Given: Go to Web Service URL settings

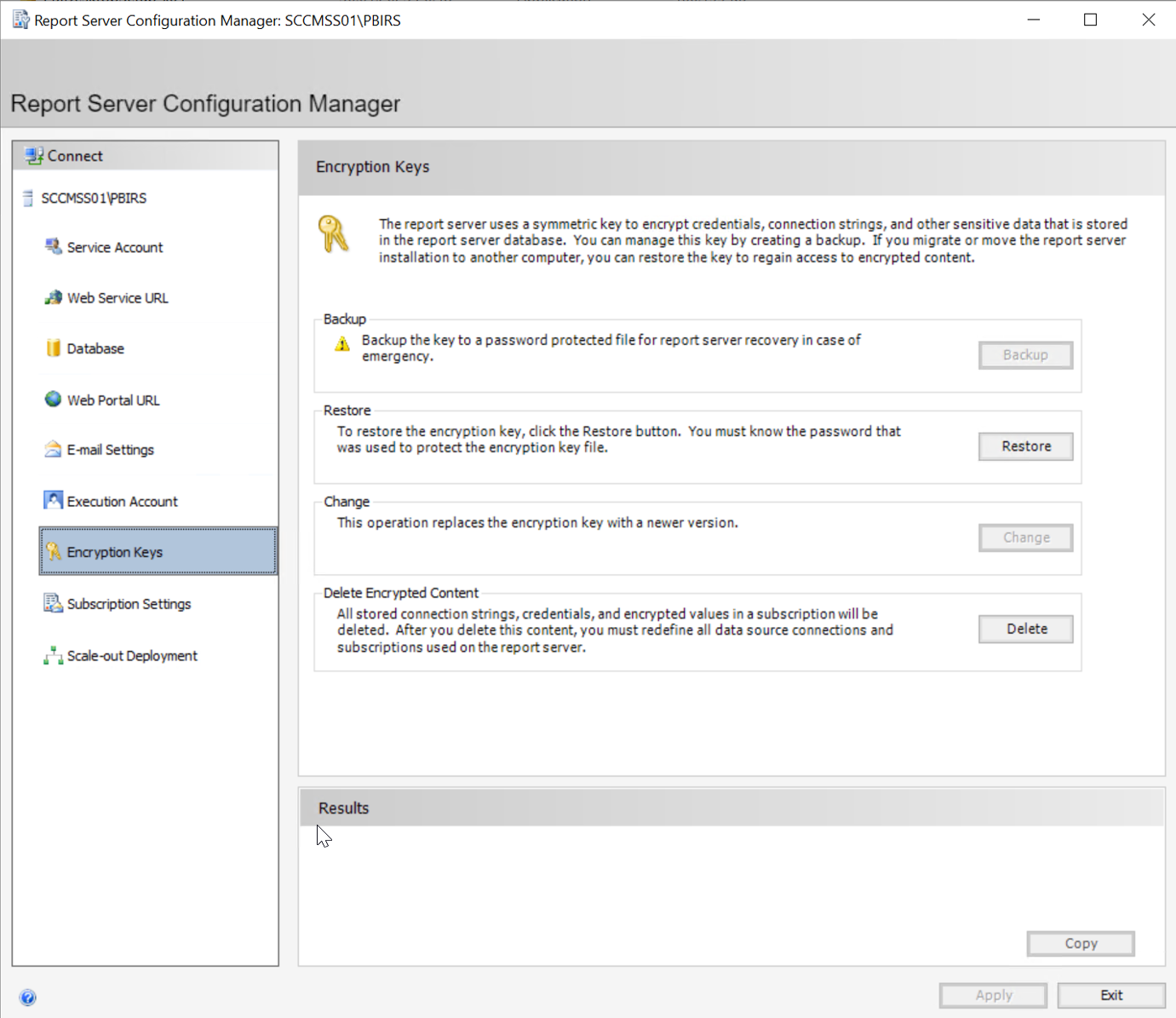Looking at the screenshot, I should coord(118,298).
